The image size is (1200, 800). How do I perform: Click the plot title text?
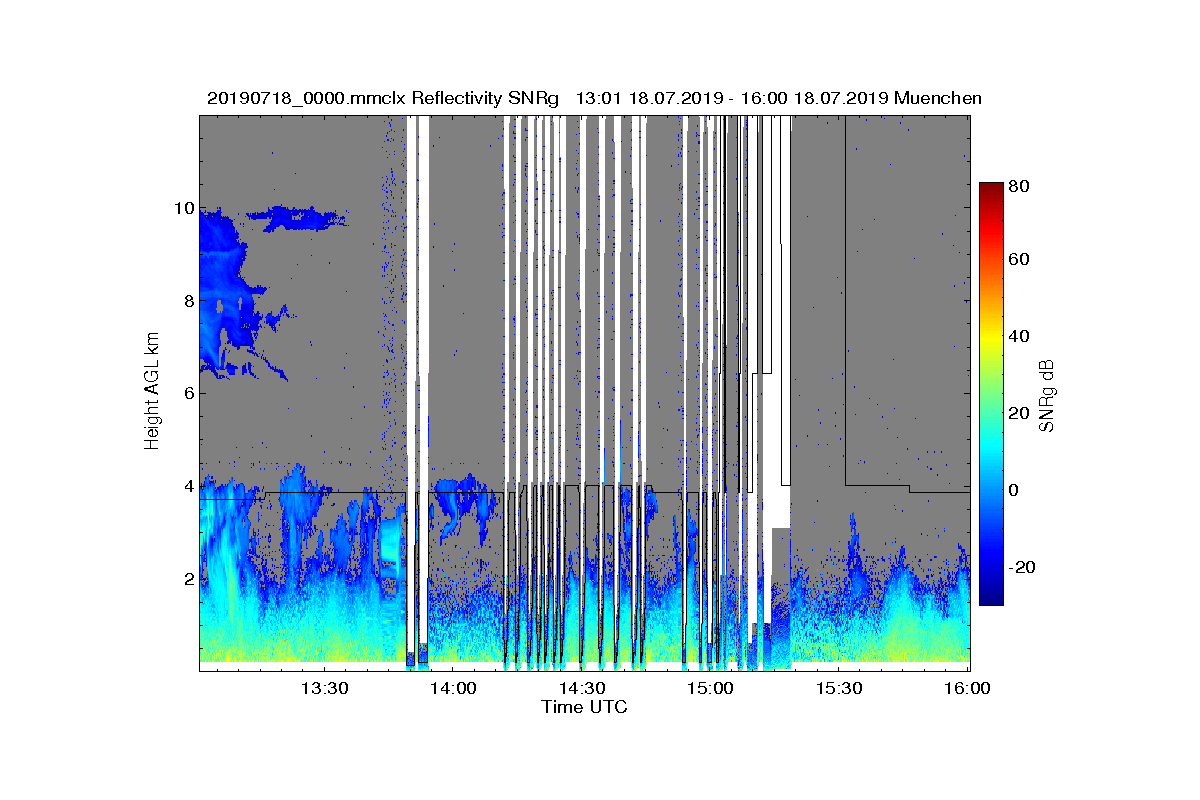click(594, 98)
